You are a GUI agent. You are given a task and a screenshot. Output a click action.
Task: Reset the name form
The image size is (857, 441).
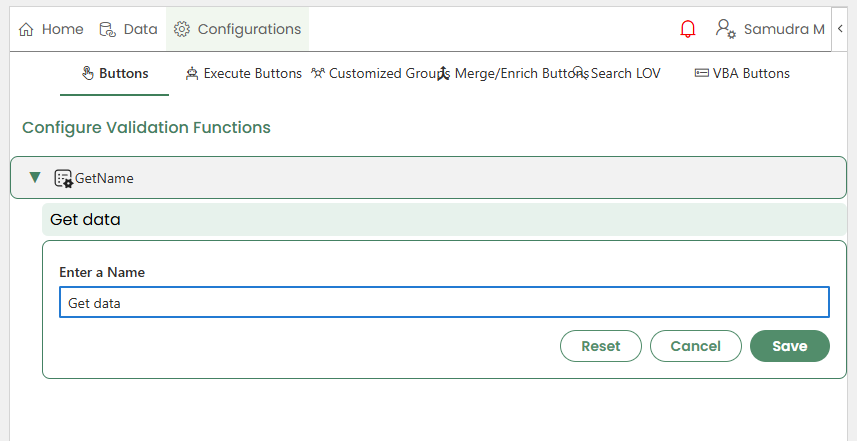point(601,346)
